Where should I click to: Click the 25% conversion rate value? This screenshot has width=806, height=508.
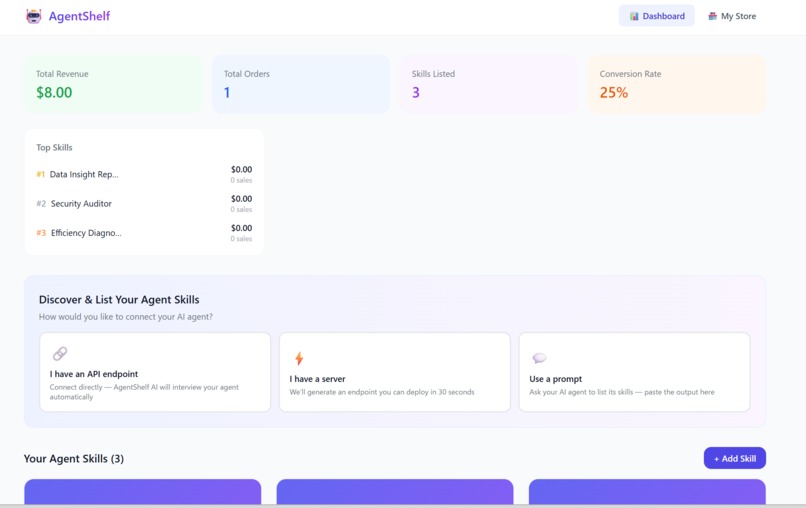click(x=614, y=93)
